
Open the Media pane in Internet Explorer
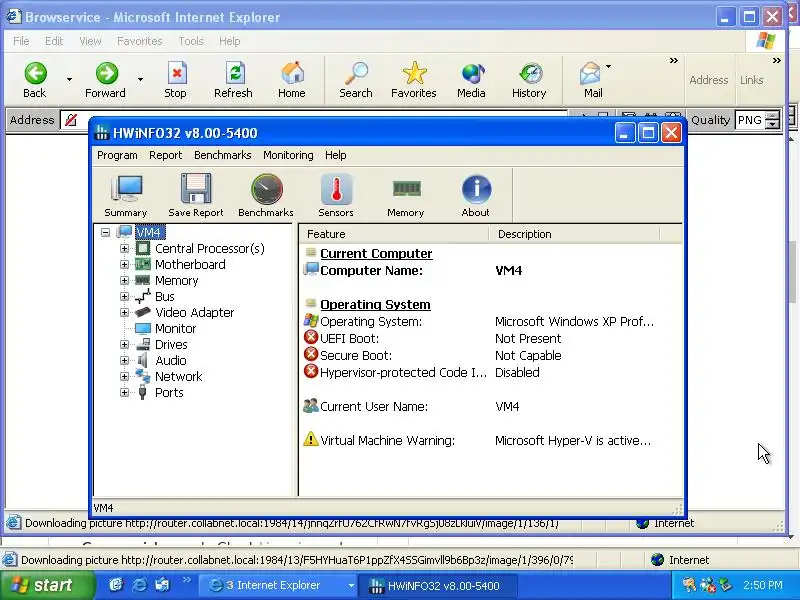(x=471, y=80)
